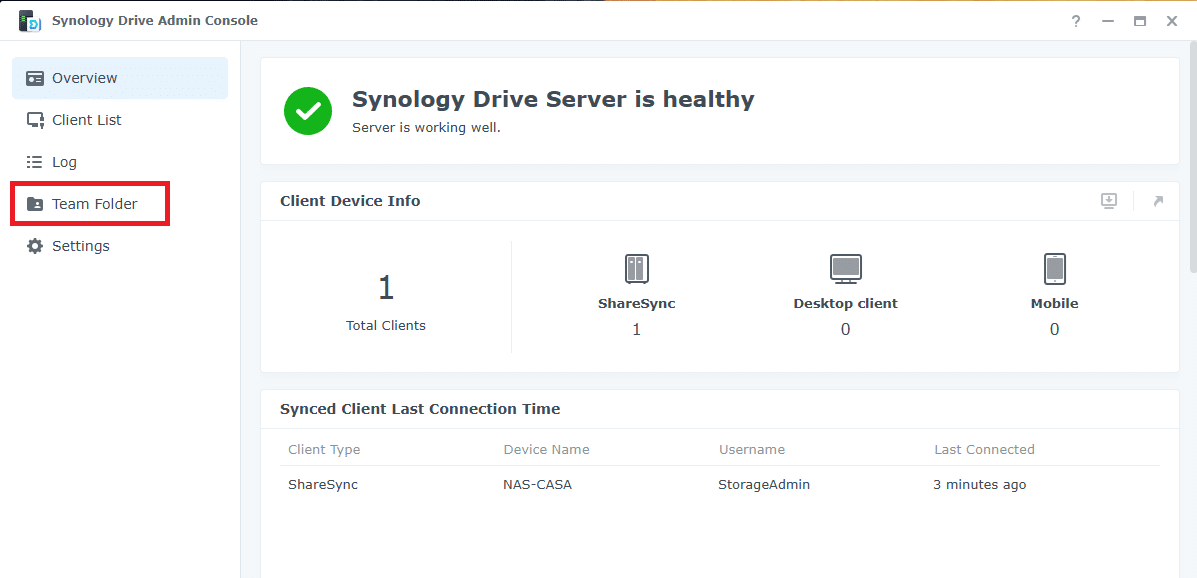Image resolution: width=1197 pixels, height=578 pixels.
Task: Click the Username column header
Action: [751, 450]
